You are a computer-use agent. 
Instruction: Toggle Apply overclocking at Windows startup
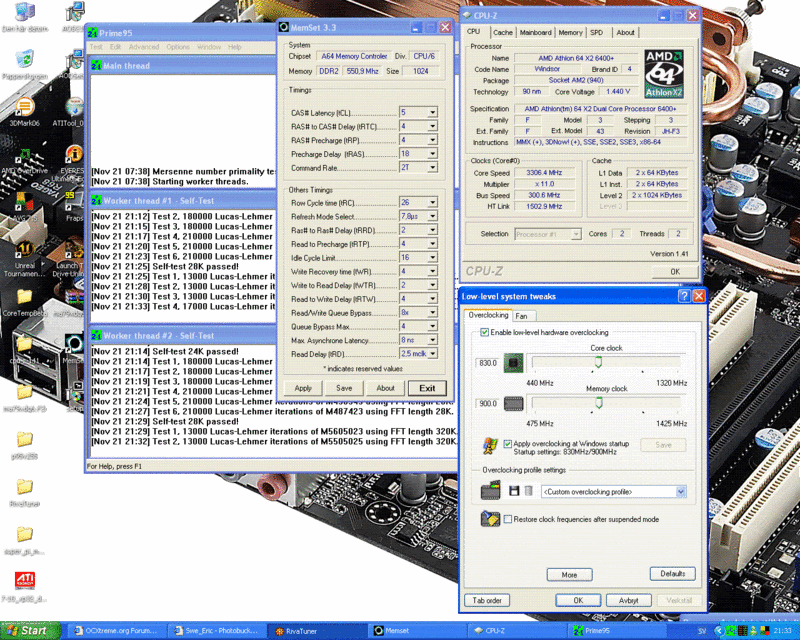(508, 444)
